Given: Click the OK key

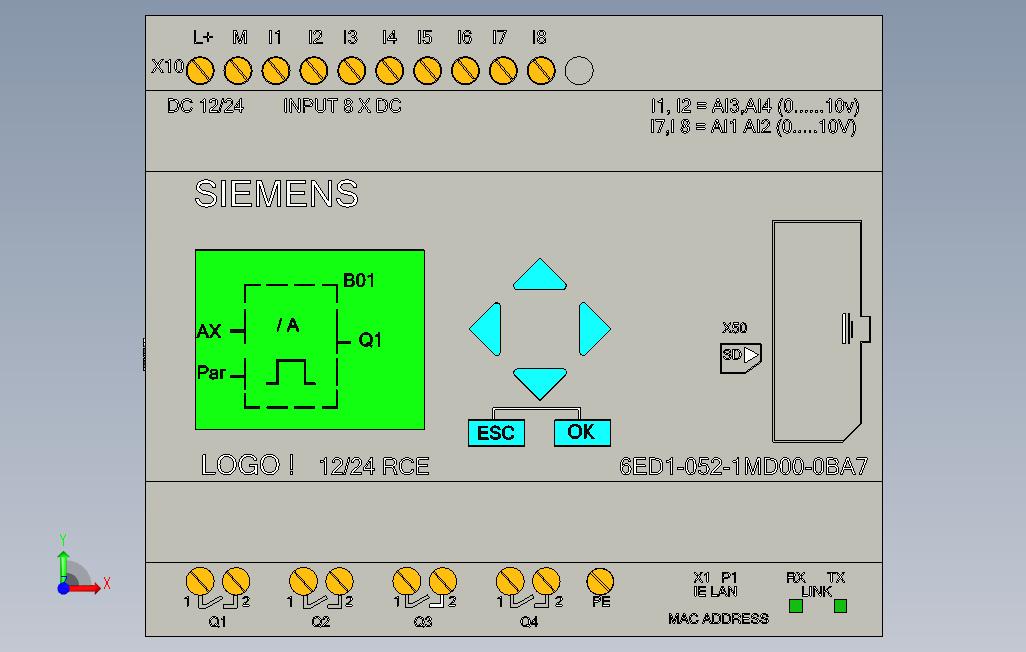Looking at the screenshot, I should coord(582,432).
